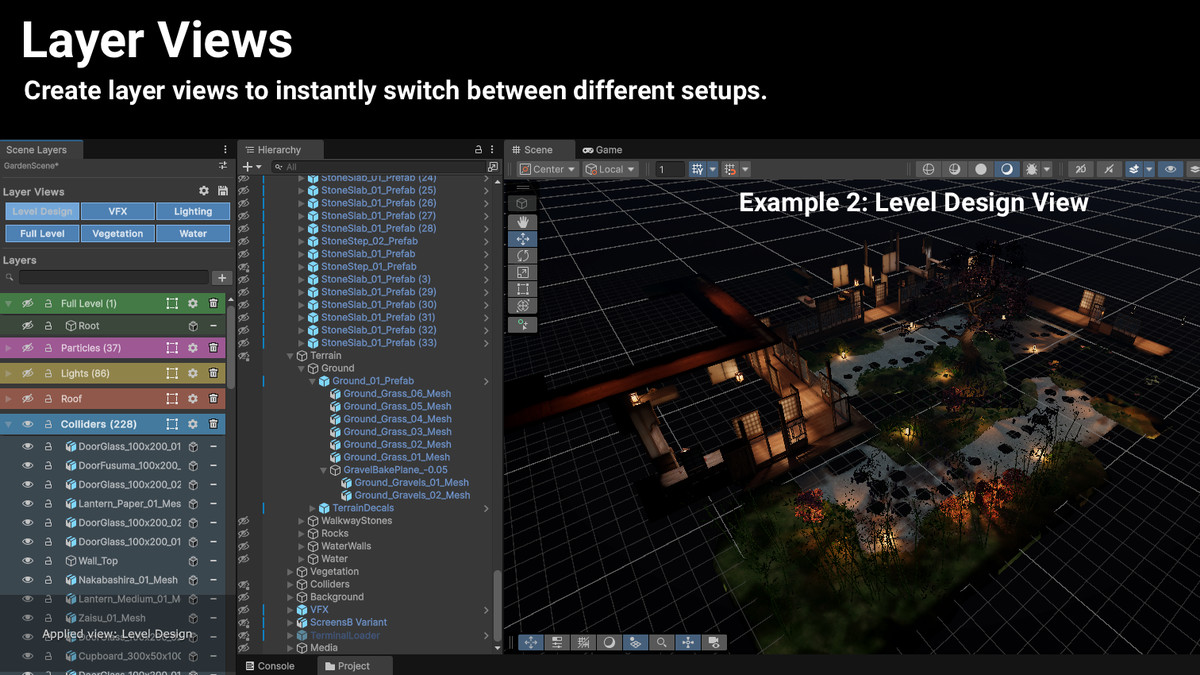The width and height of the screenshot is (1200, 675).
Task: Select the Scale tool
Action: [x=523, y=271]
